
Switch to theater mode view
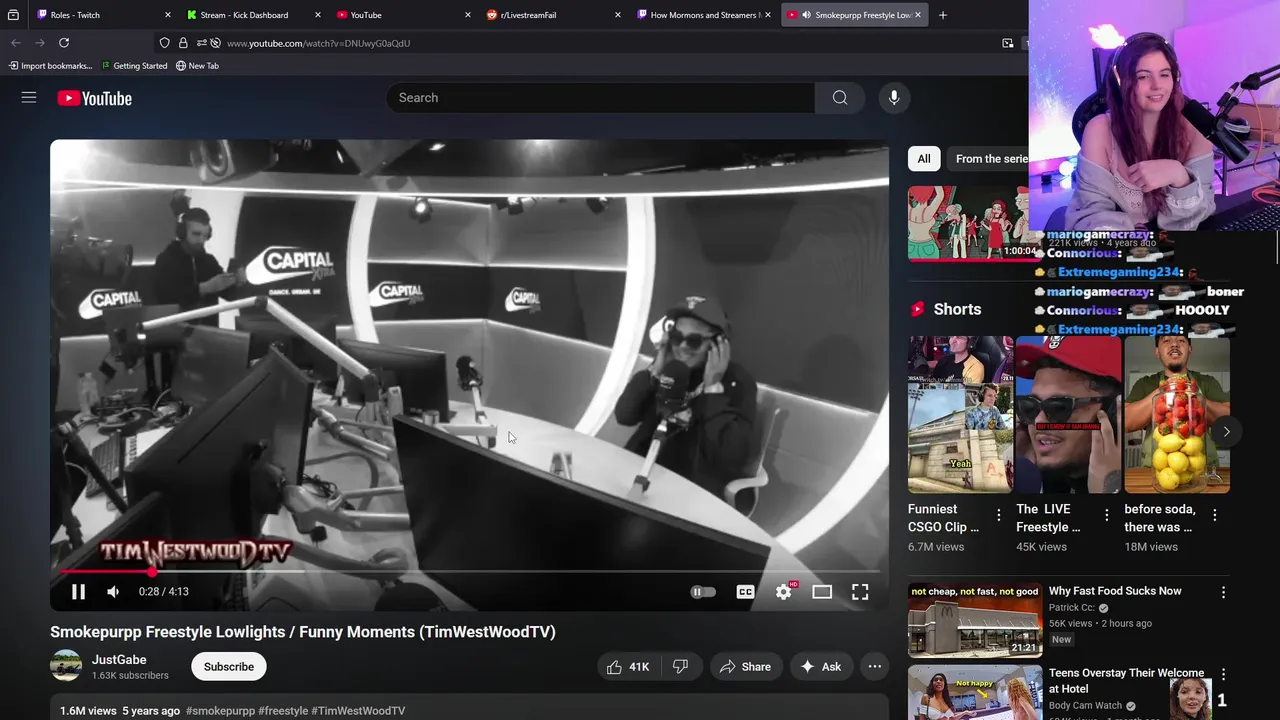coord(822,592)
